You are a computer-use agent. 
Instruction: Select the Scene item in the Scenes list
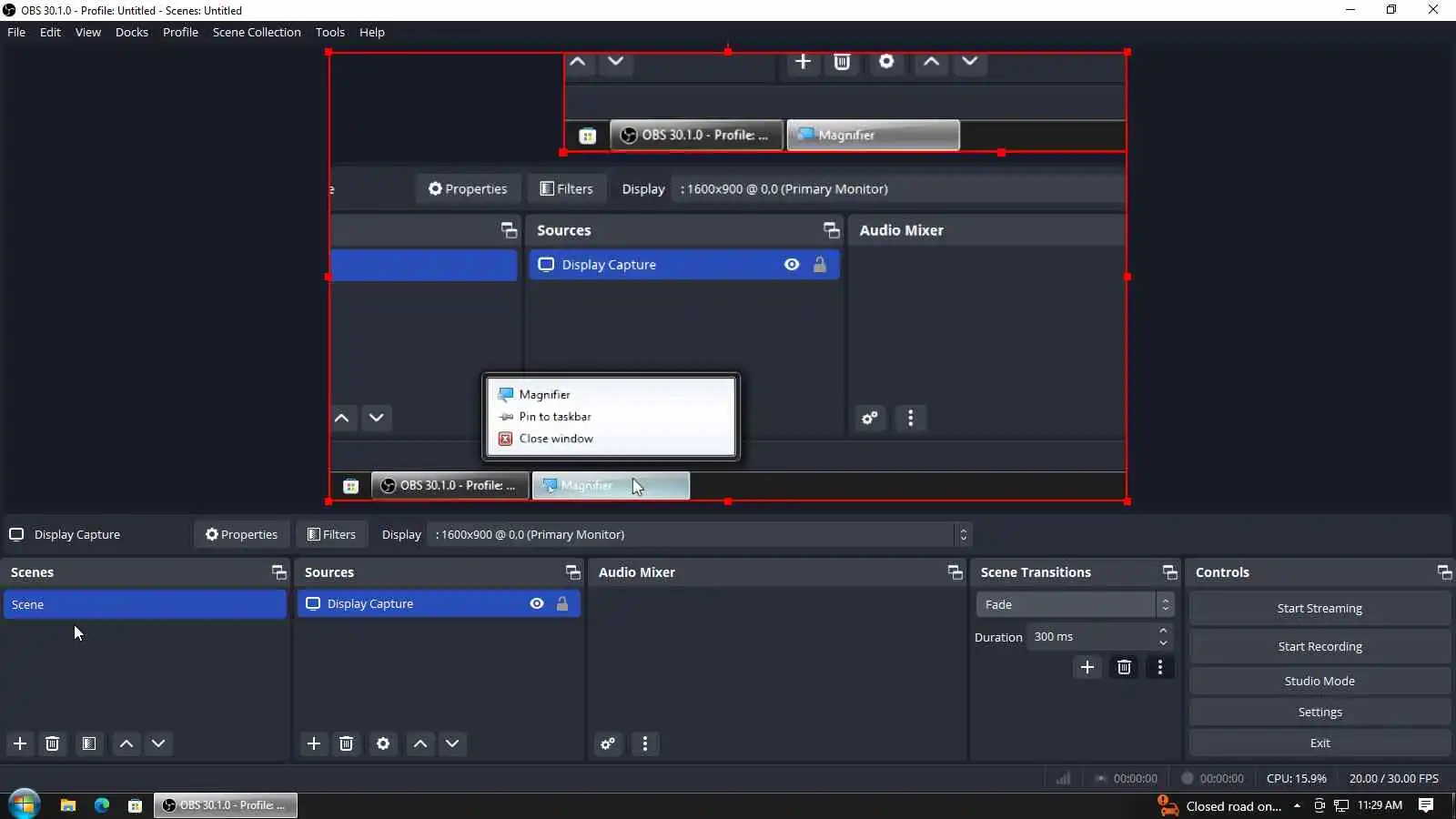click(x=145, y=604)
